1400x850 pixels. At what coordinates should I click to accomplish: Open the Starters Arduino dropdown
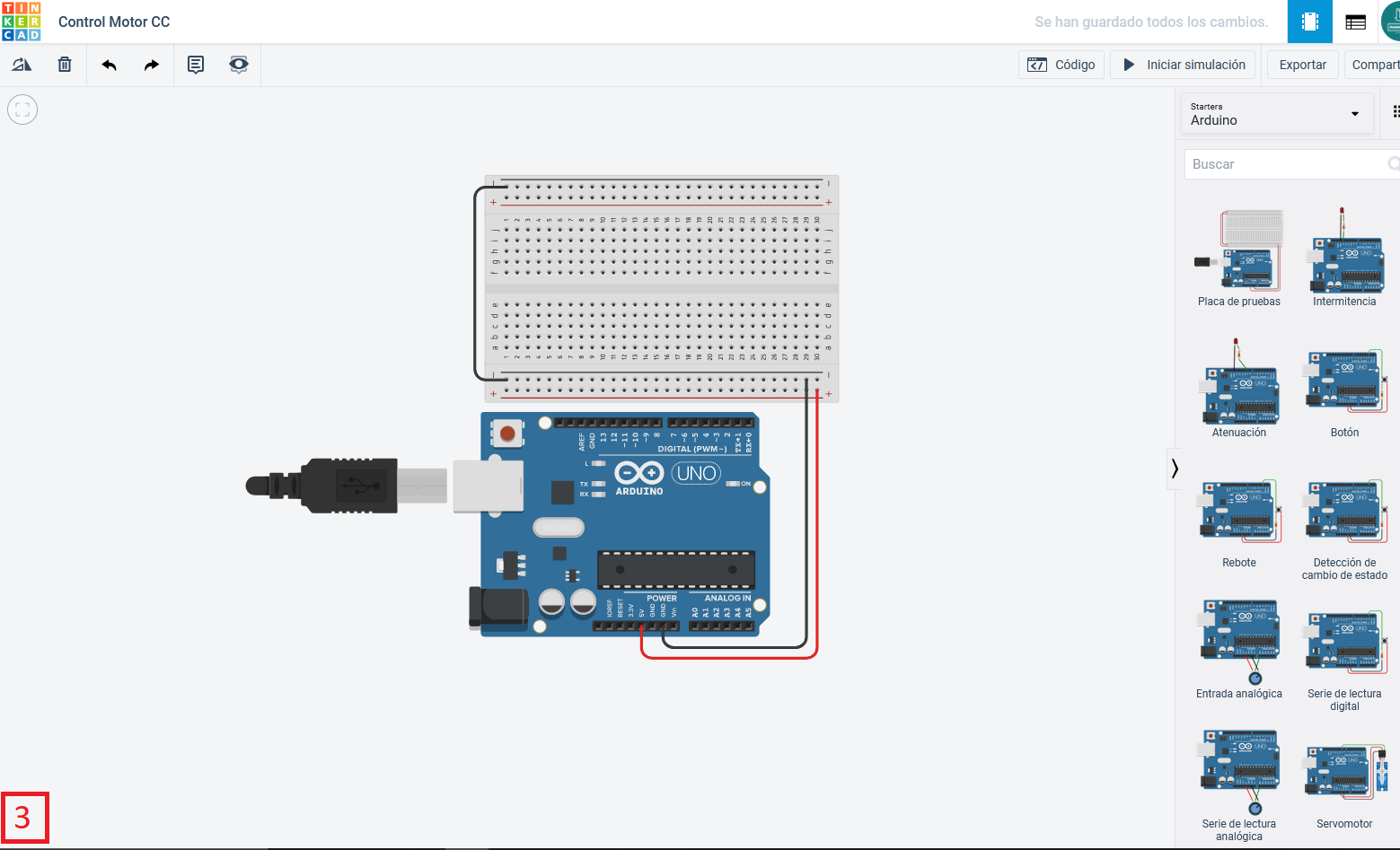pyautogui.click(x=1276, y=114)
